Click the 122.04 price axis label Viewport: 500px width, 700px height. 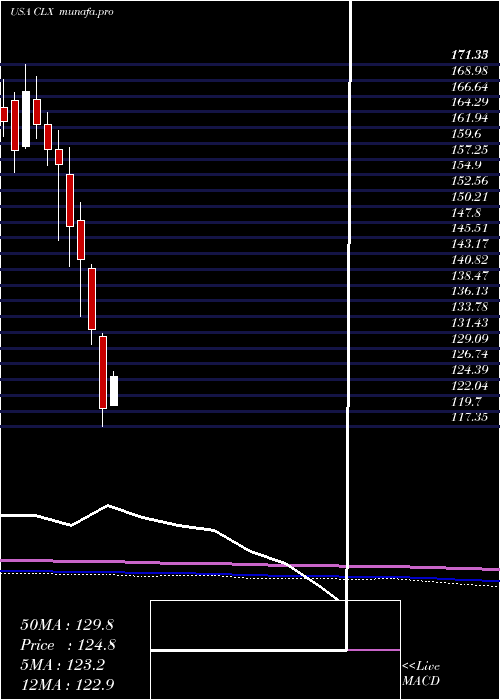(469, 385)
